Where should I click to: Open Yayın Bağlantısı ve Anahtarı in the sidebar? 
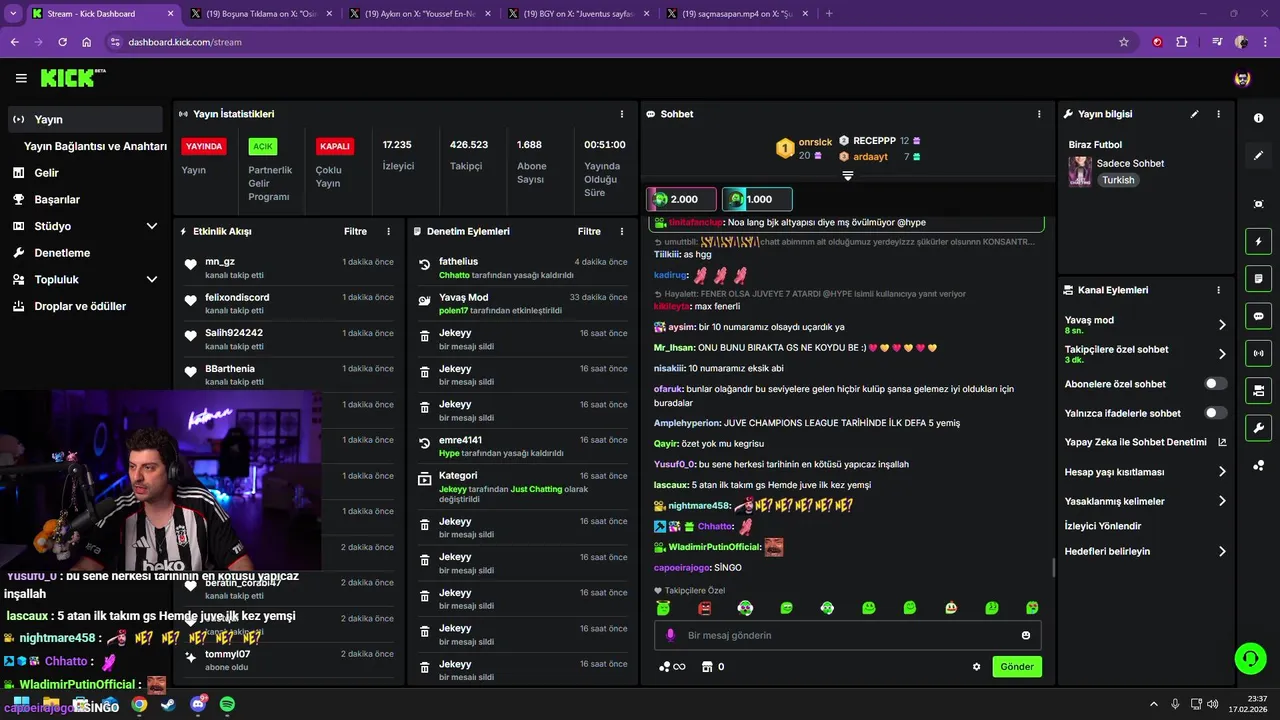coord(95,146)
